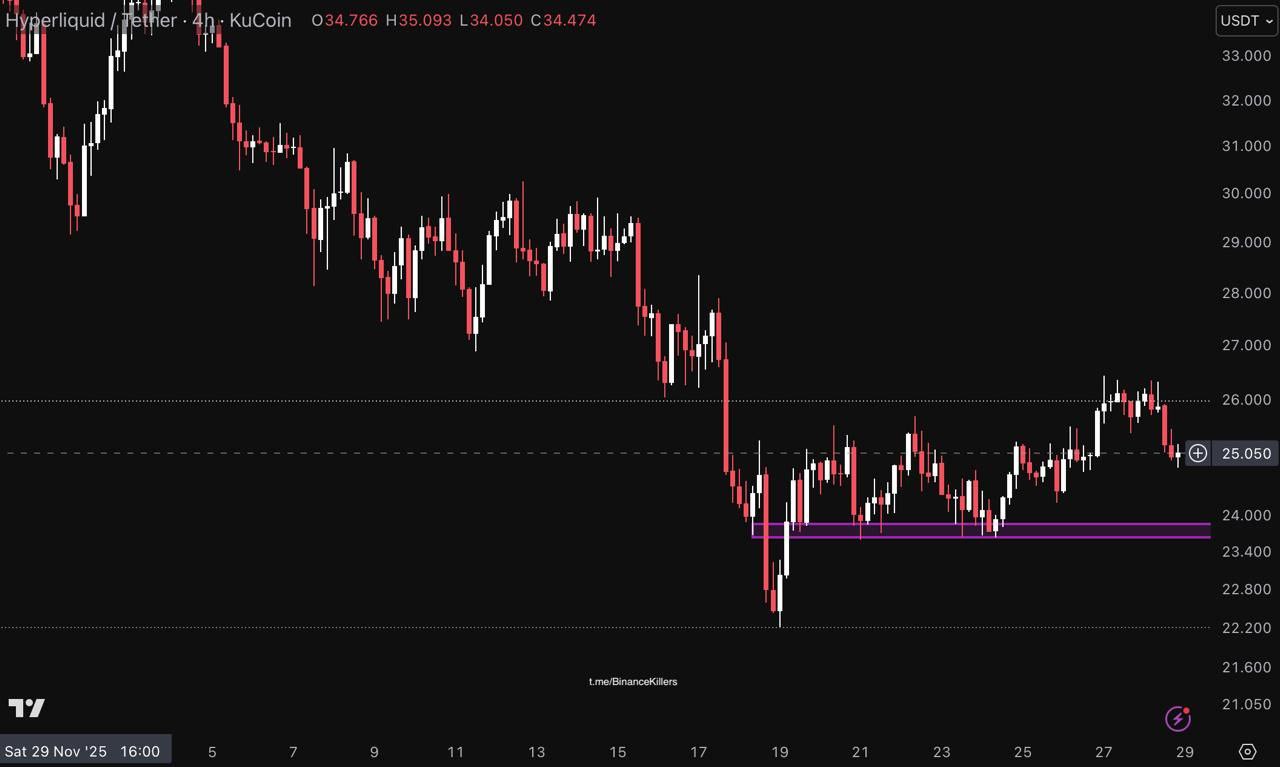Click the plus icon beside the 25.050 price
The image size is (1280, 767).
1197,453
